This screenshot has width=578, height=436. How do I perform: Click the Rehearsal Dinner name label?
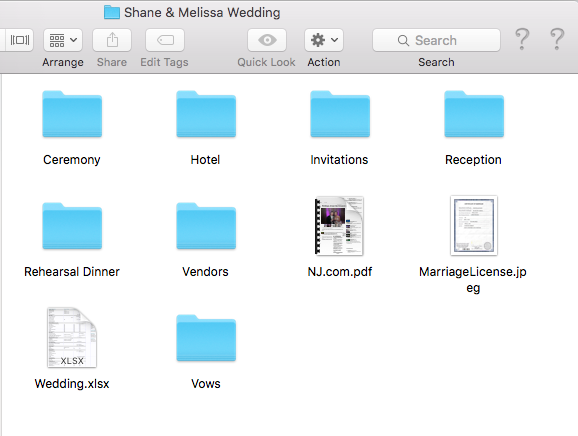click(72, 272)
